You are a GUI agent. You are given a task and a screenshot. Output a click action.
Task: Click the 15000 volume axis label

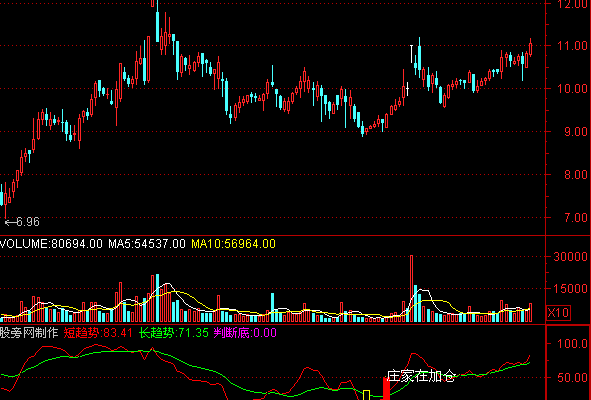click(570, 289)
